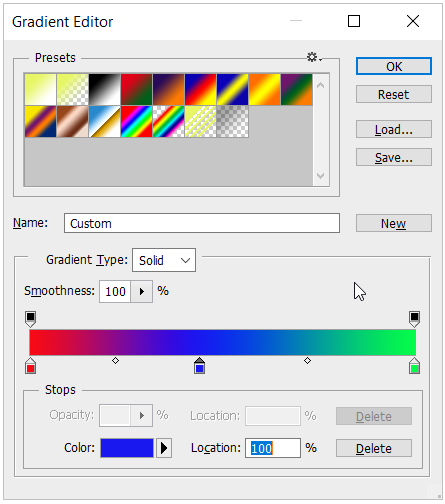
Task: Select the copper gradient preset
Action: (x=73, y=121)
